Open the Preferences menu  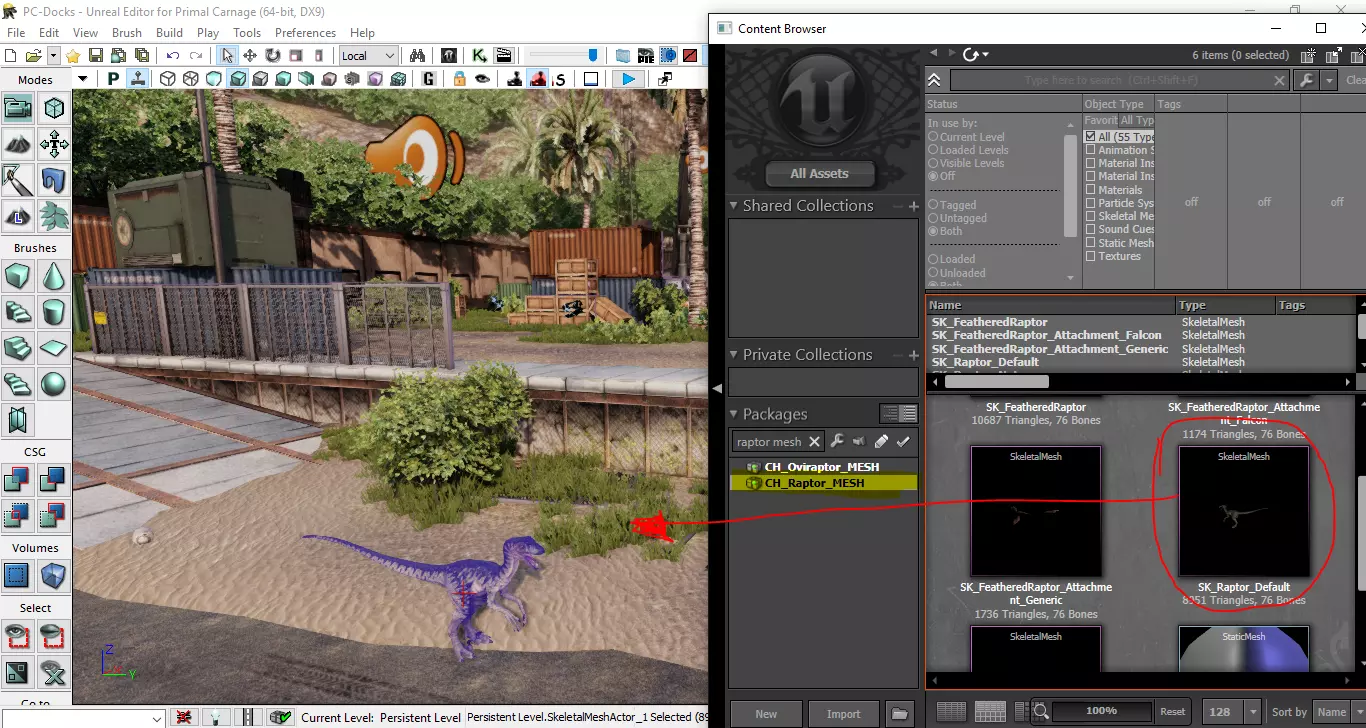(x=306, y=32)
